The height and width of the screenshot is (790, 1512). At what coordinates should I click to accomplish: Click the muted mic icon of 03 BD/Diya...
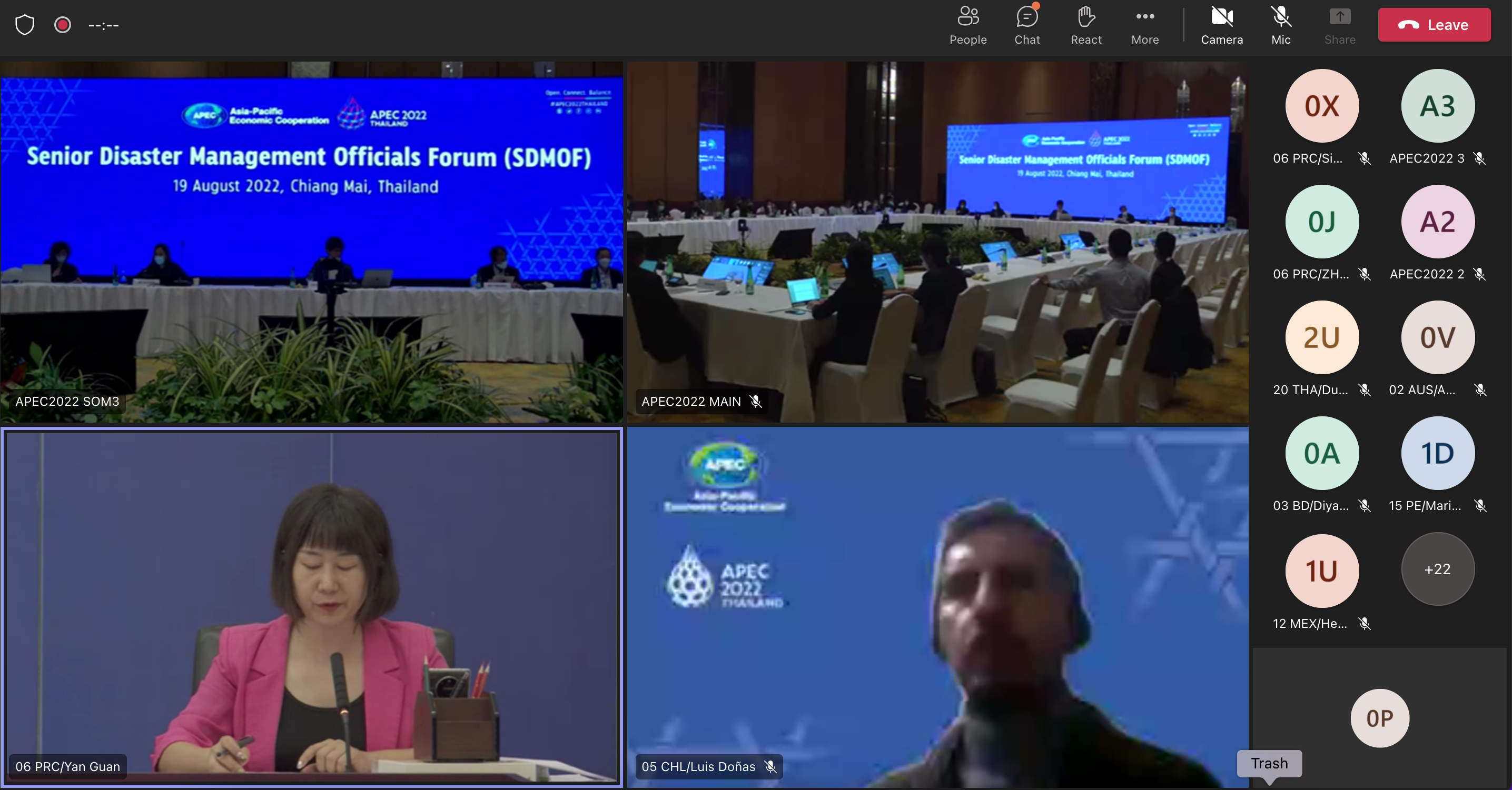tap(1365, 506)
